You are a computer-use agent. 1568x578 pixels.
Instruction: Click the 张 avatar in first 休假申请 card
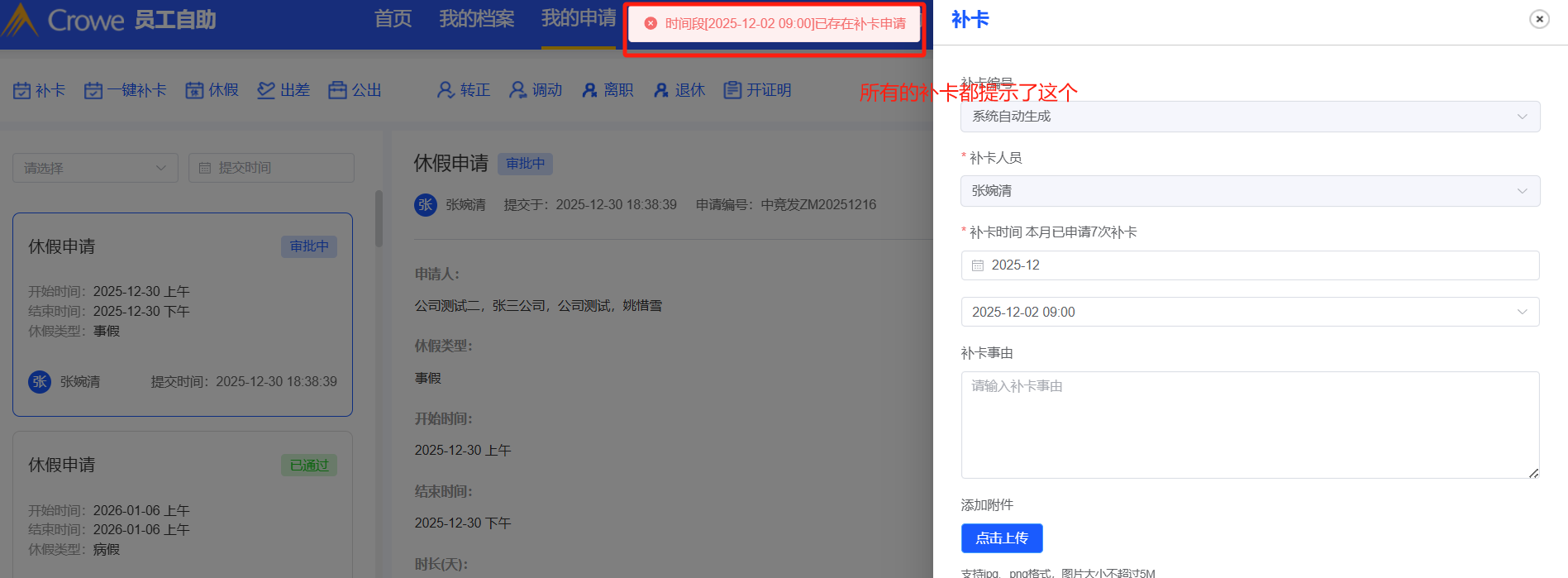[40, 381]
